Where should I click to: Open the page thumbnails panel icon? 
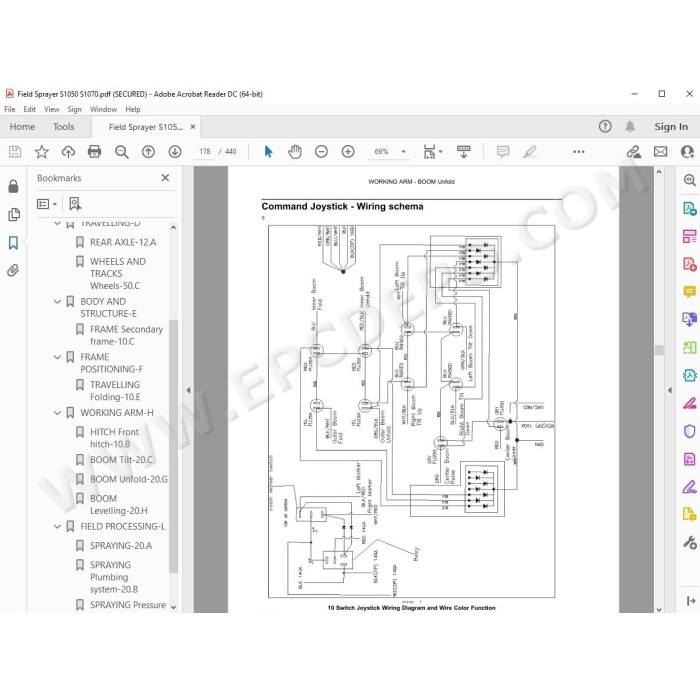[14, 215]
